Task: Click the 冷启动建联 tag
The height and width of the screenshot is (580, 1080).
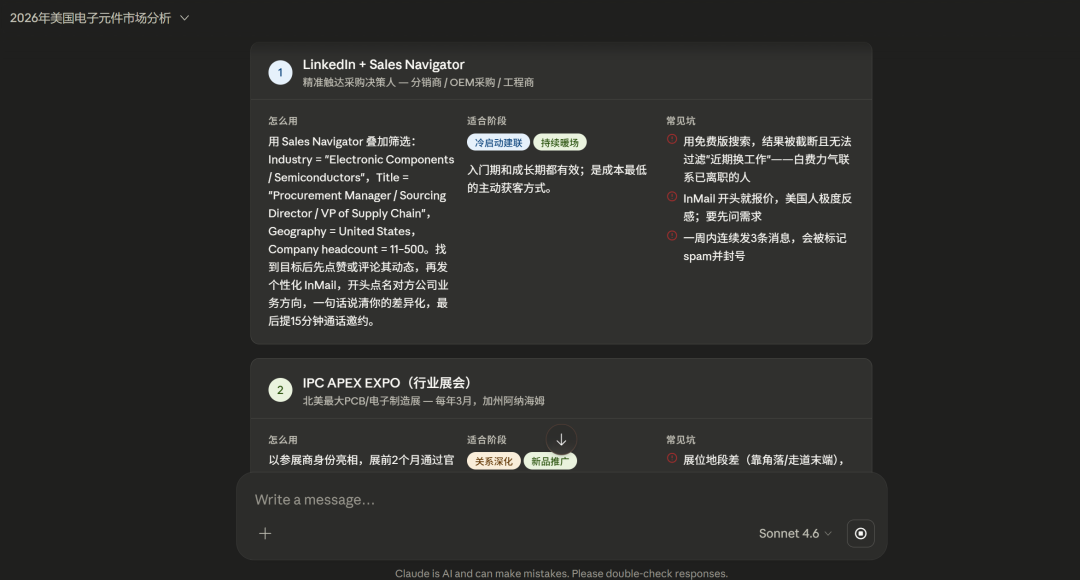Action: point(499,143)
